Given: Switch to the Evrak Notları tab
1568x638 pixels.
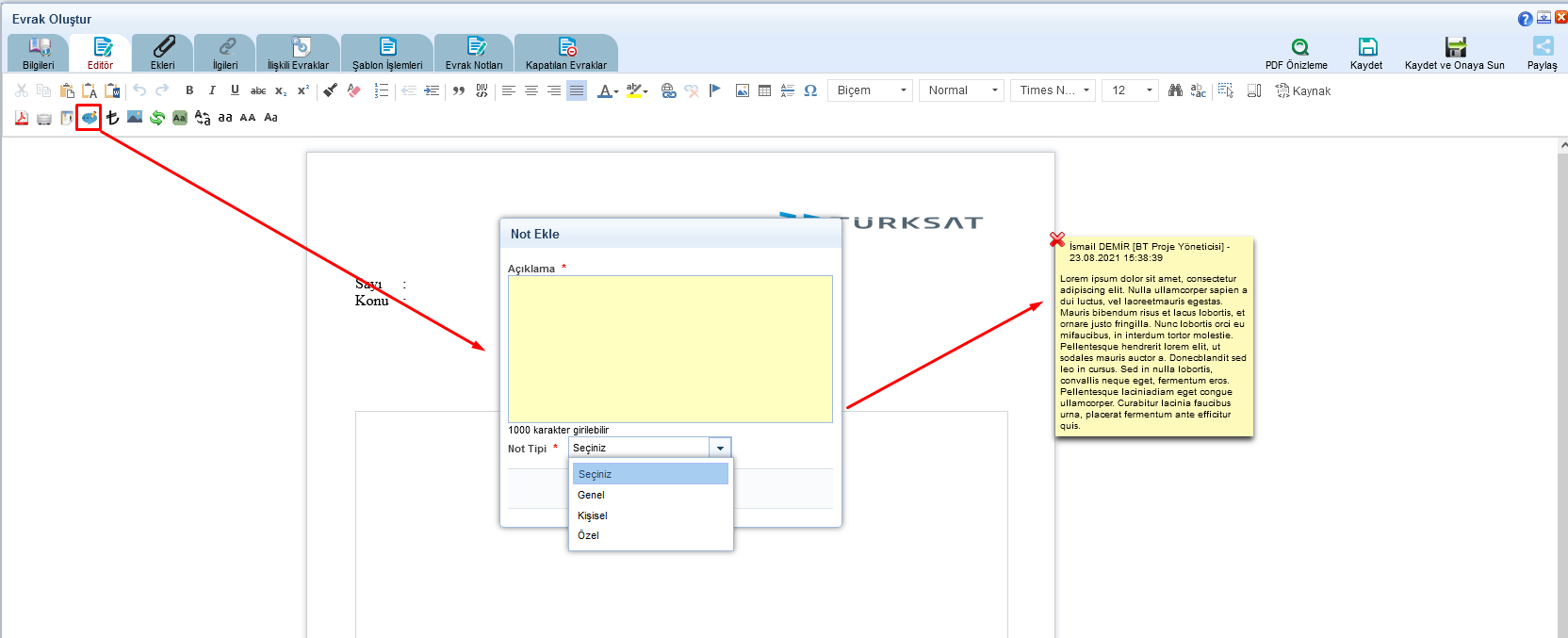Looking at the screenshot, I should [x=474, y=53].
